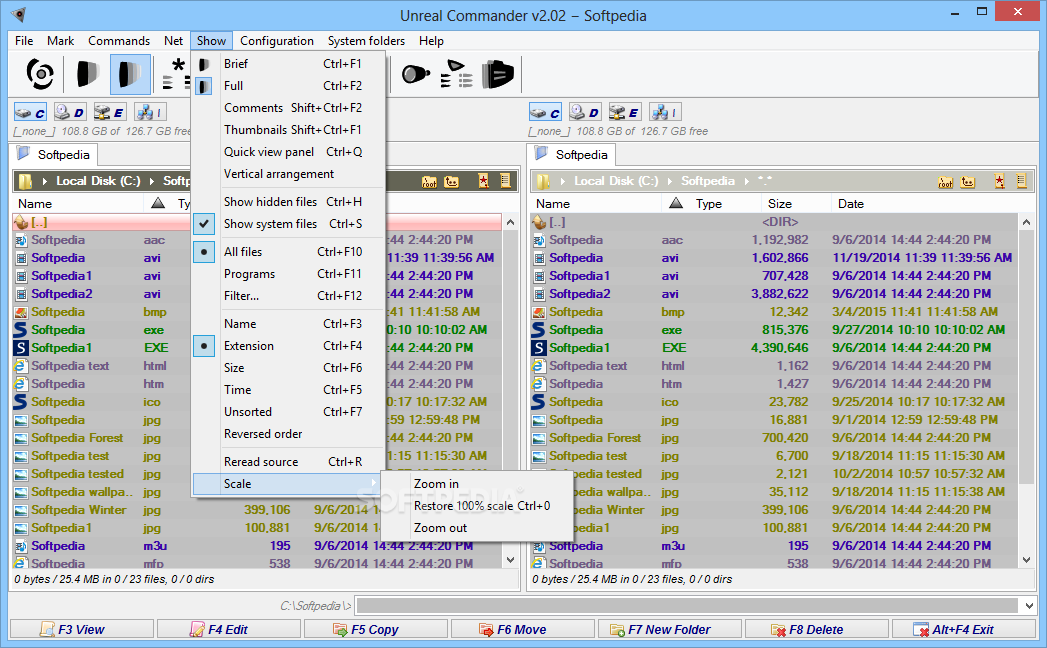Open favorites star icon in right panel
Image resolution: width=1047 pixels, height=648 pixels.
[x=1000, y=180]
